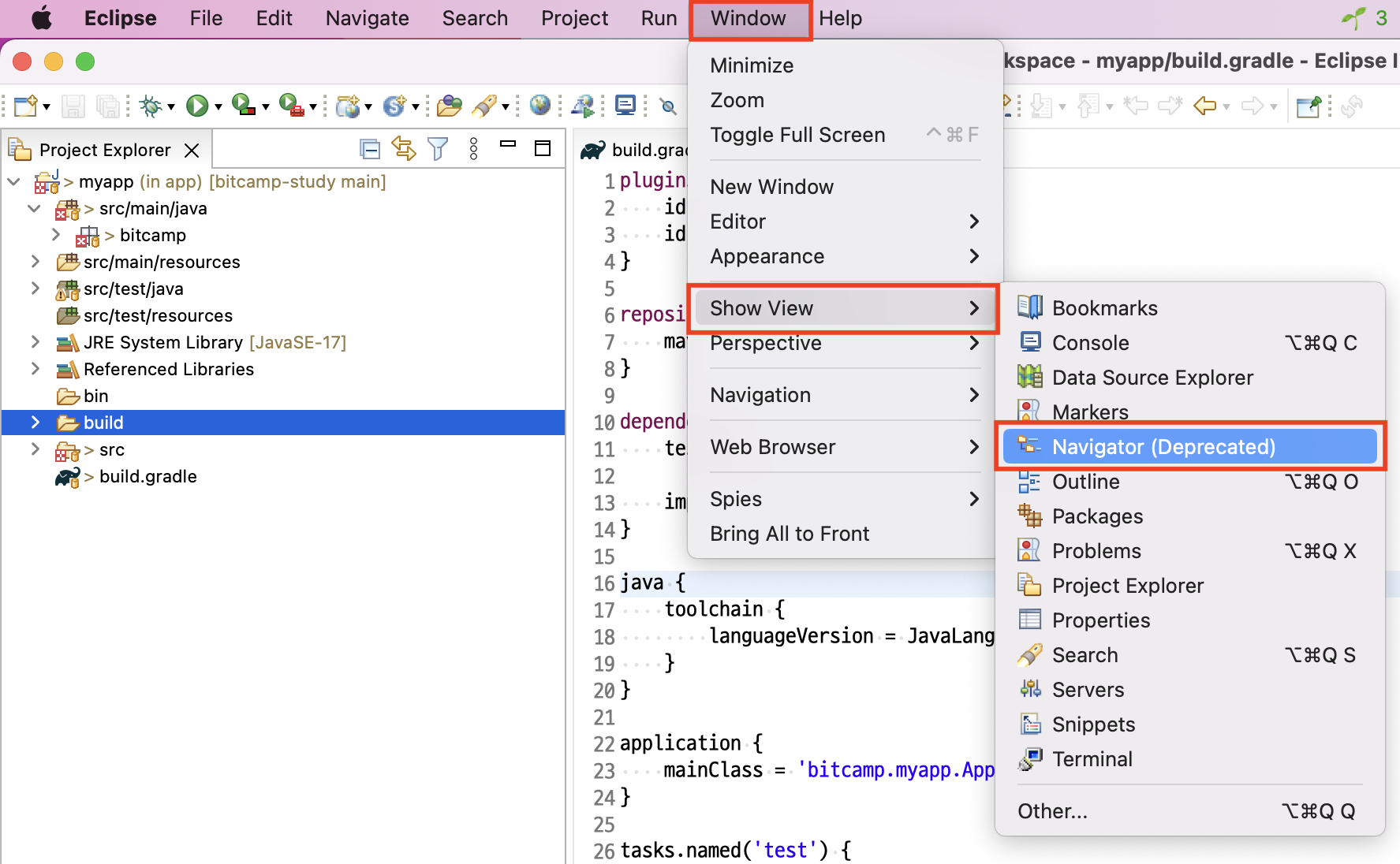Open the Spies submenu
This screenshot has width=1400, height=864.
coord(845,499)
